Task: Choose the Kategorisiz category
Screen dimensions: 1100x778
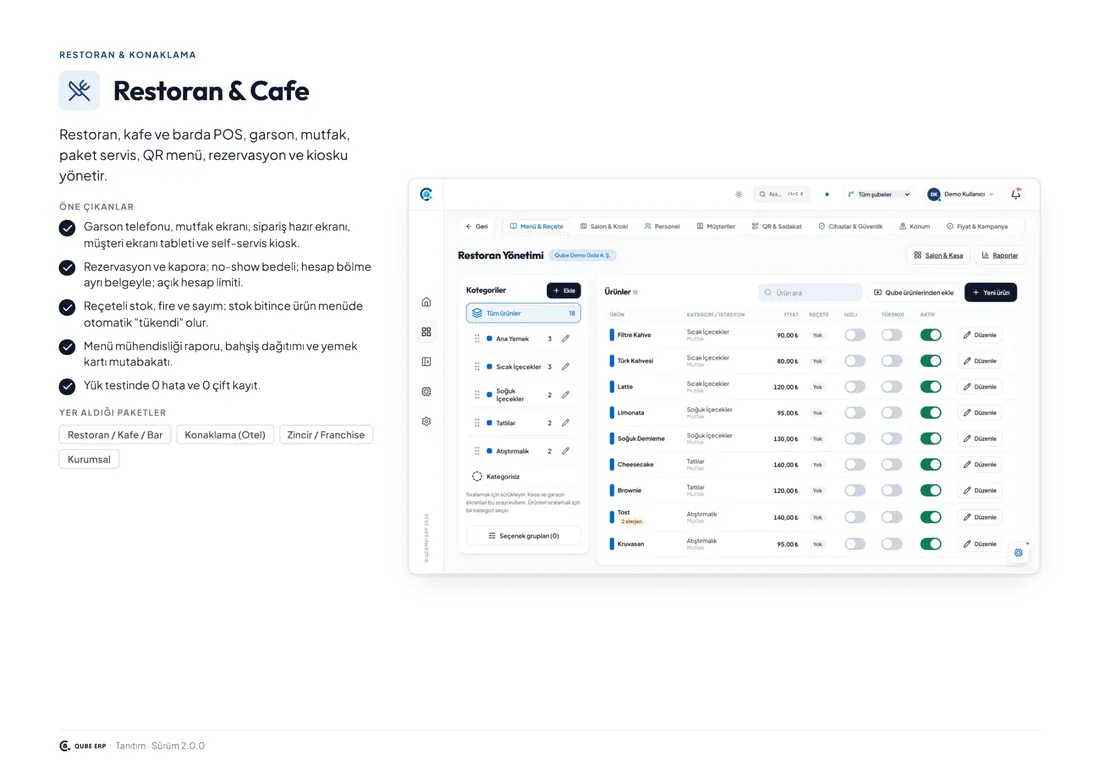Action: pyautogui.click(x=523, y=477)
